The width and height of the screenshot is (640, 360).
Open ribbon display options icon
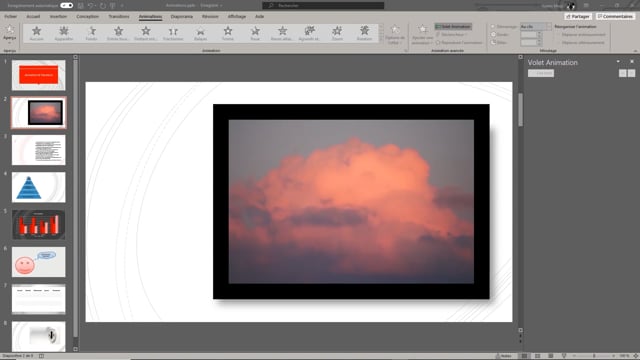click(586, 6)
